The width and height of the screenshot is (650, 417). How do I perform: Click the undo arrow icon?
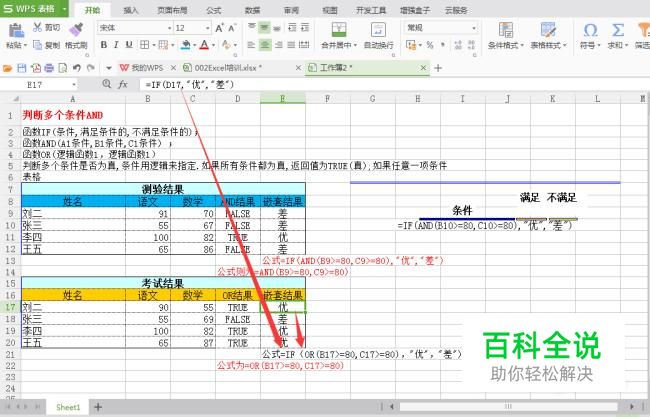click(x=76, y=68)
